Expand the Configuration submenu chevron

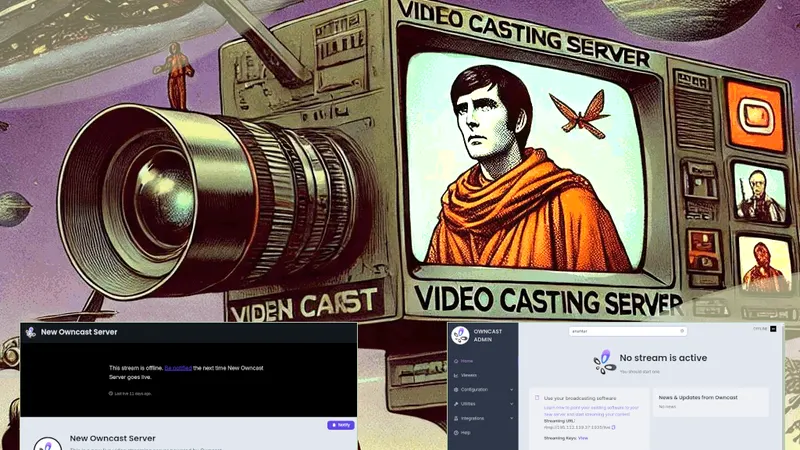coord(511,389)
